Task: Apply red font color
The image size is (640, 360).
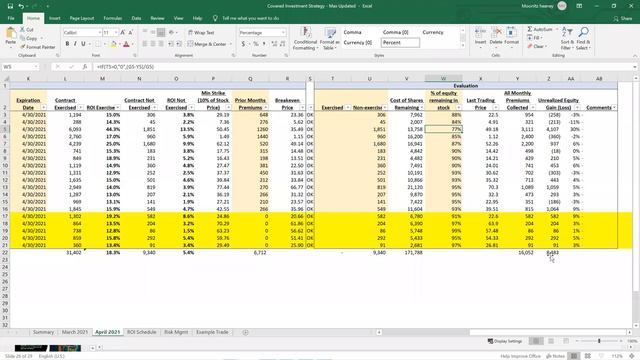Action: pyautogui.click(x=126, y=44)
